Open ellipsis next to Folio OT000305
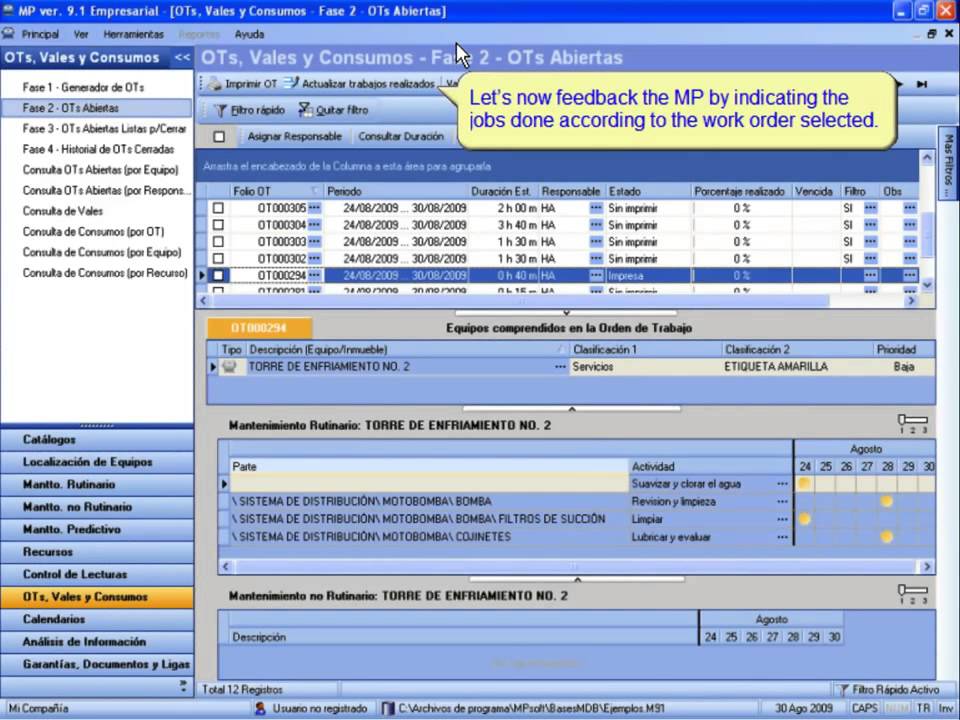This screenshot has width=960, height=720. [x=314, y=208]
